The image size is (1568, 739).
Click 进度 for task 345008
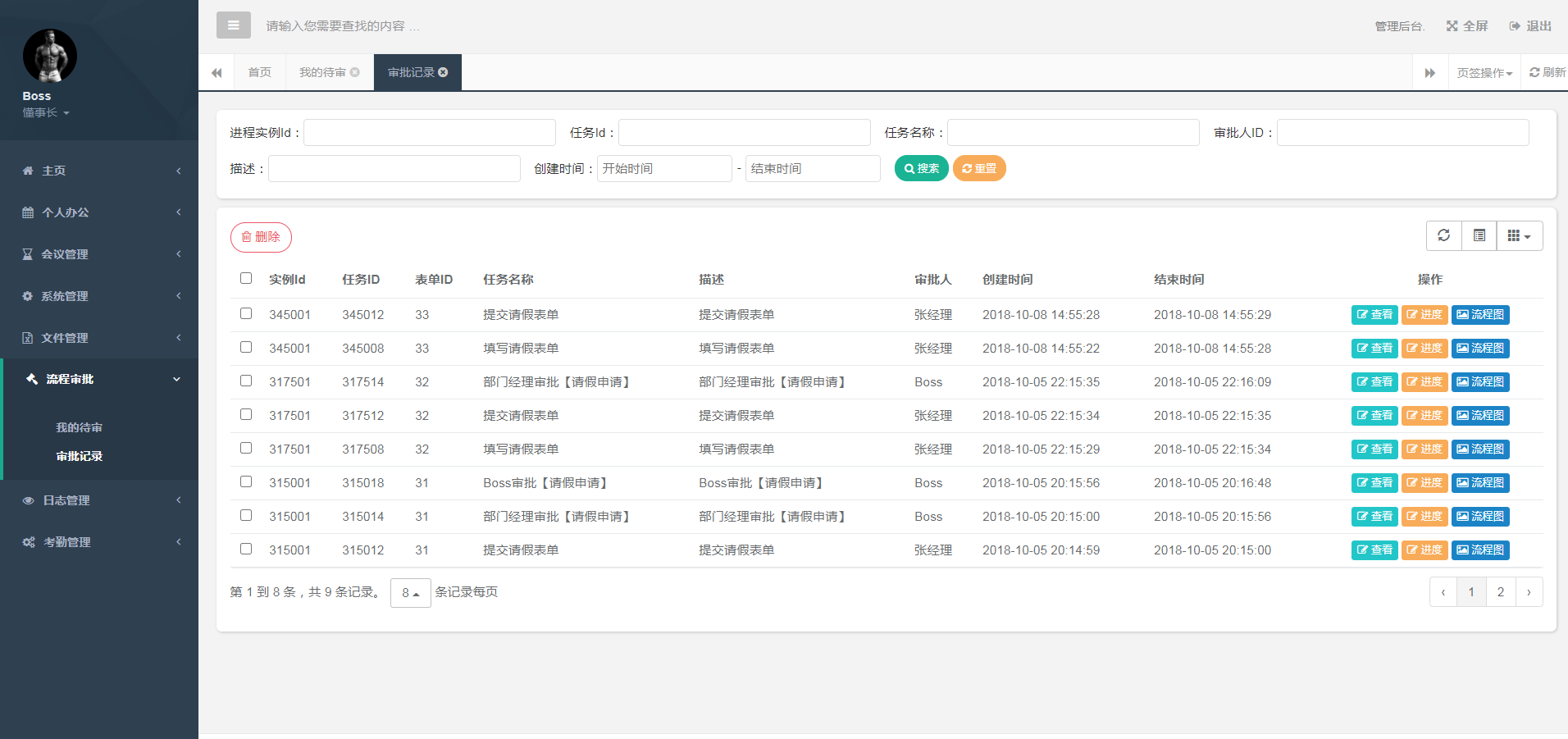tap(1424, 349)
